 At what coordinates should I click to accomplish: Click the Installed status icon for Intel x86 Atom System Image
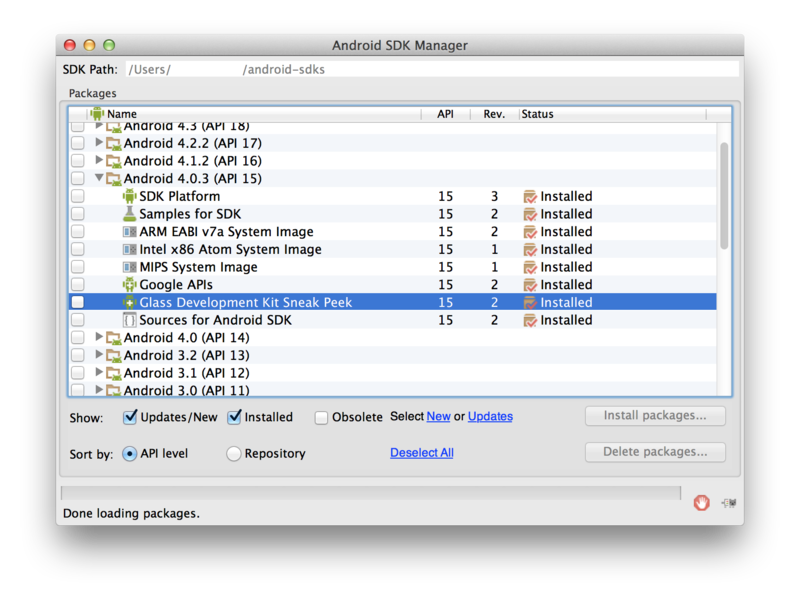pos(530,249)
